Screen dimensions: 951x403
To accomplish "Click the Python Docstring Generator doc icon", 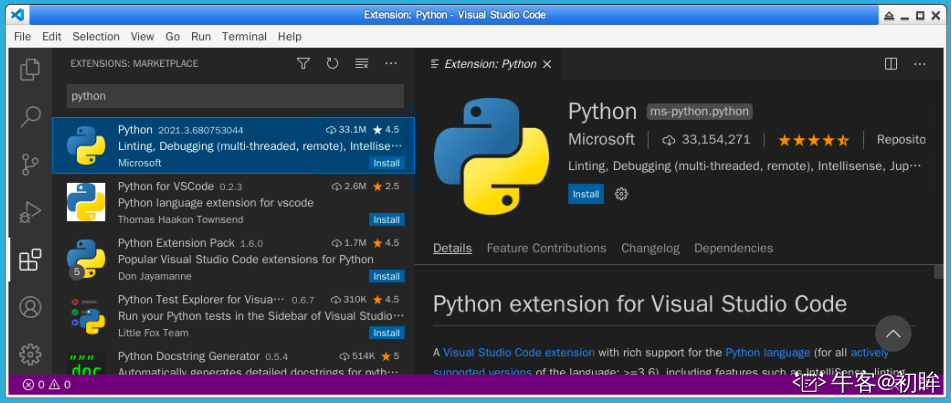I will (86, 364).
